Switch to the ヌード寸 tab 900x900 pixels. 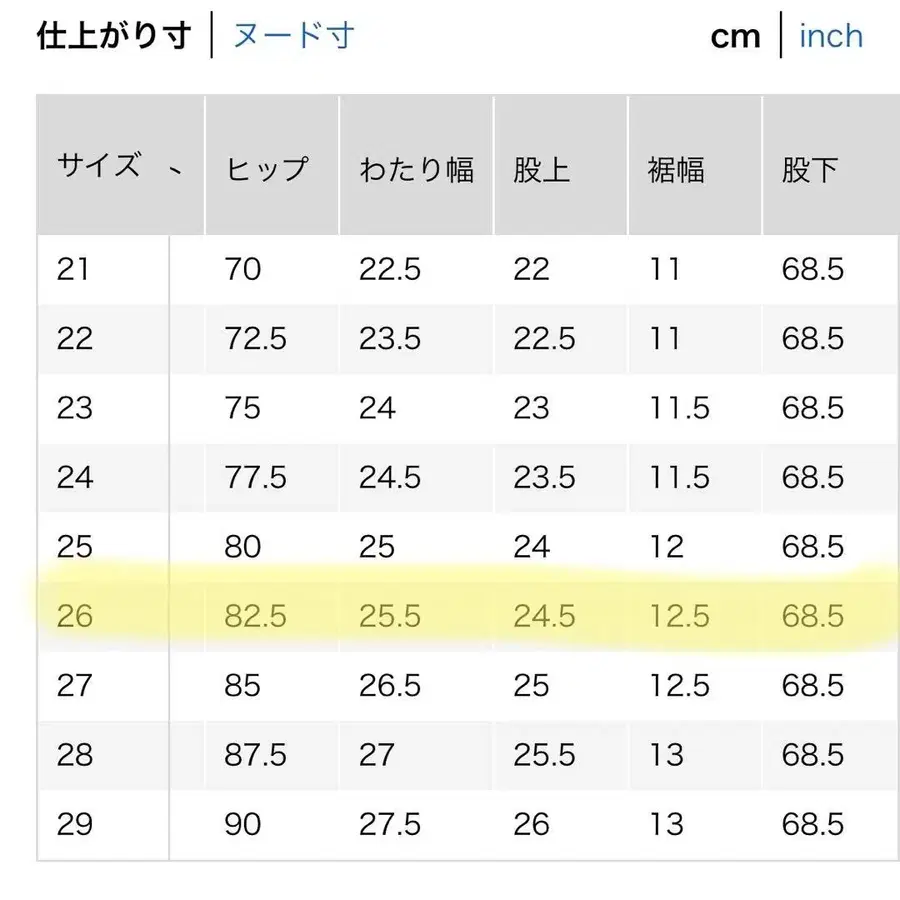click(291, 35)
